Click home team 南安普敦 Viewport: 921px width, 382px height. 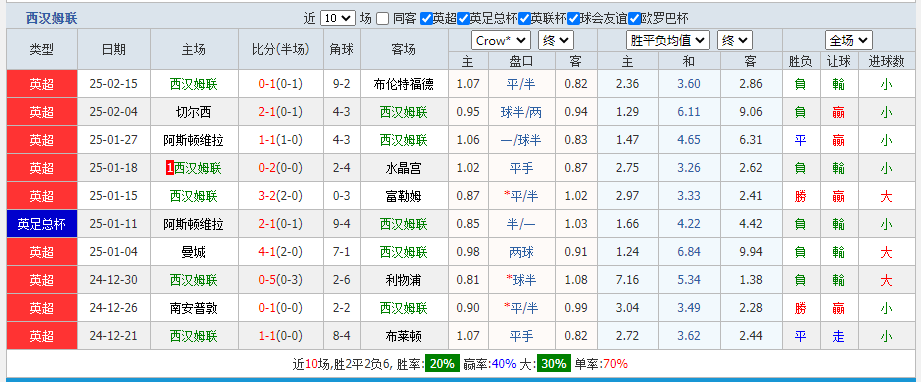tap(194, 308)
